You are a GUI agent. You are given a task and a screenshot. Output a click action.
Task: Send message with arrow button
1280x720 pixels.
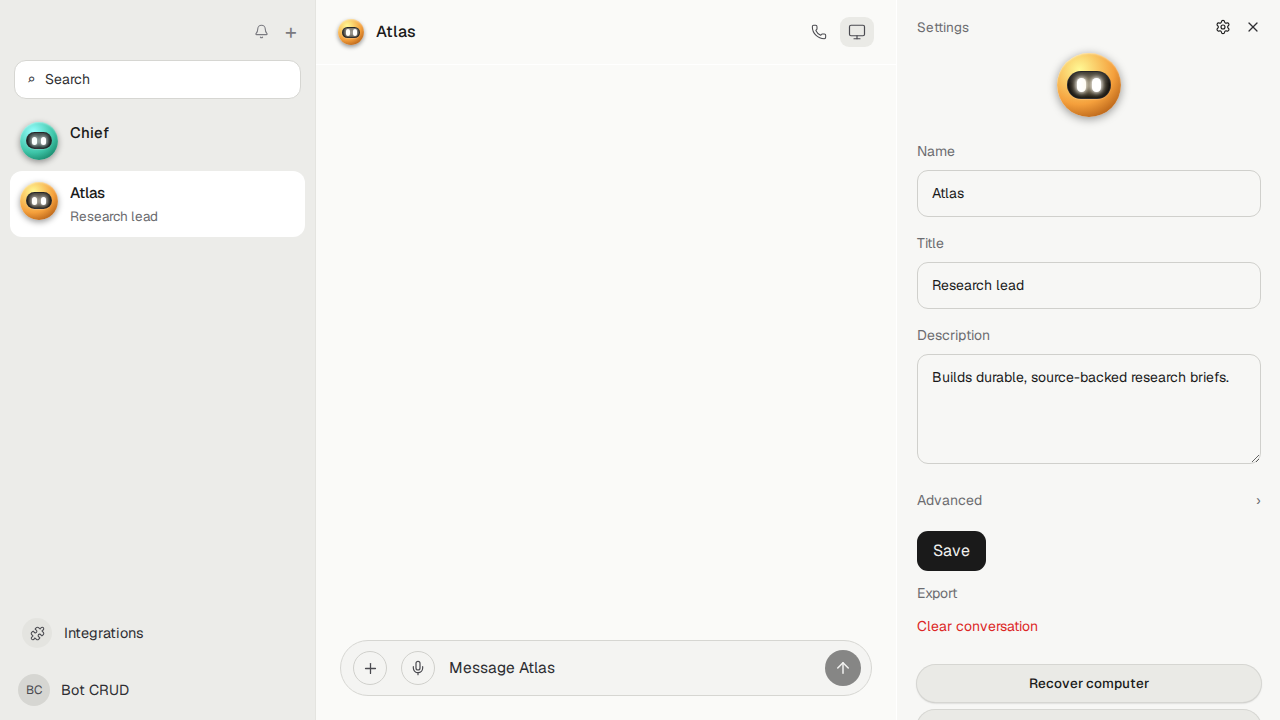click(x=843, y=668)
